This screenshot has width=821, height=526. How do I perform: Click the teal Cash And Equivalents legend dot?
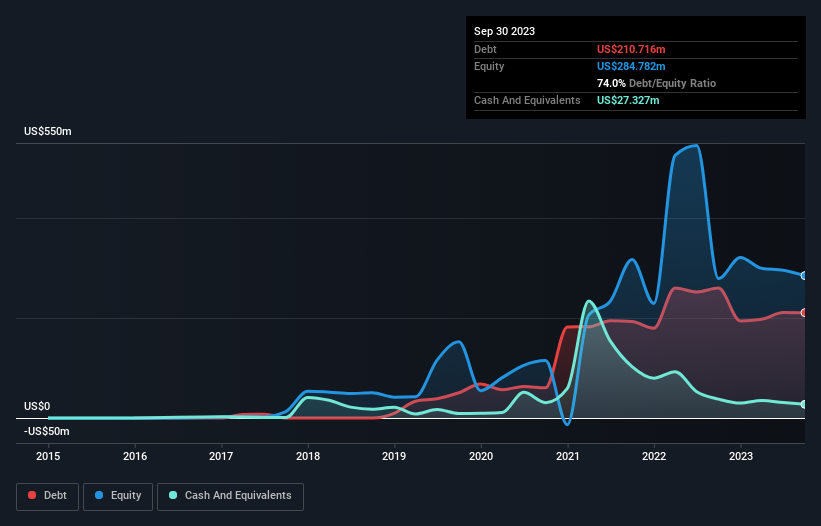[x=173, y=495]
